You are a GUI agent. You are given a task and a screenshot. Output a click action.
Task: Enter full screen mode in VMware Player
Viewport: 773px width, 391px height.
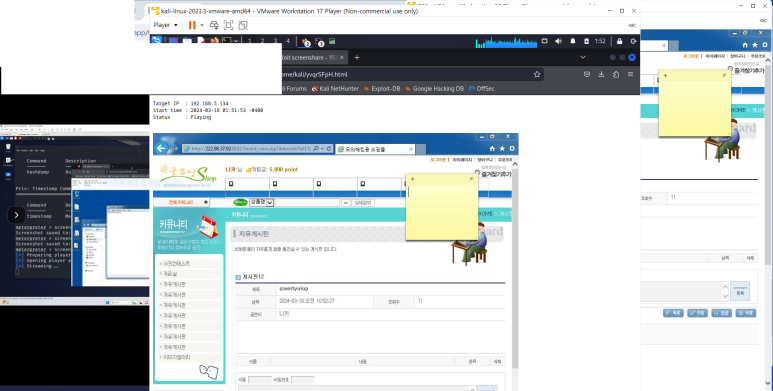point(228,25)
